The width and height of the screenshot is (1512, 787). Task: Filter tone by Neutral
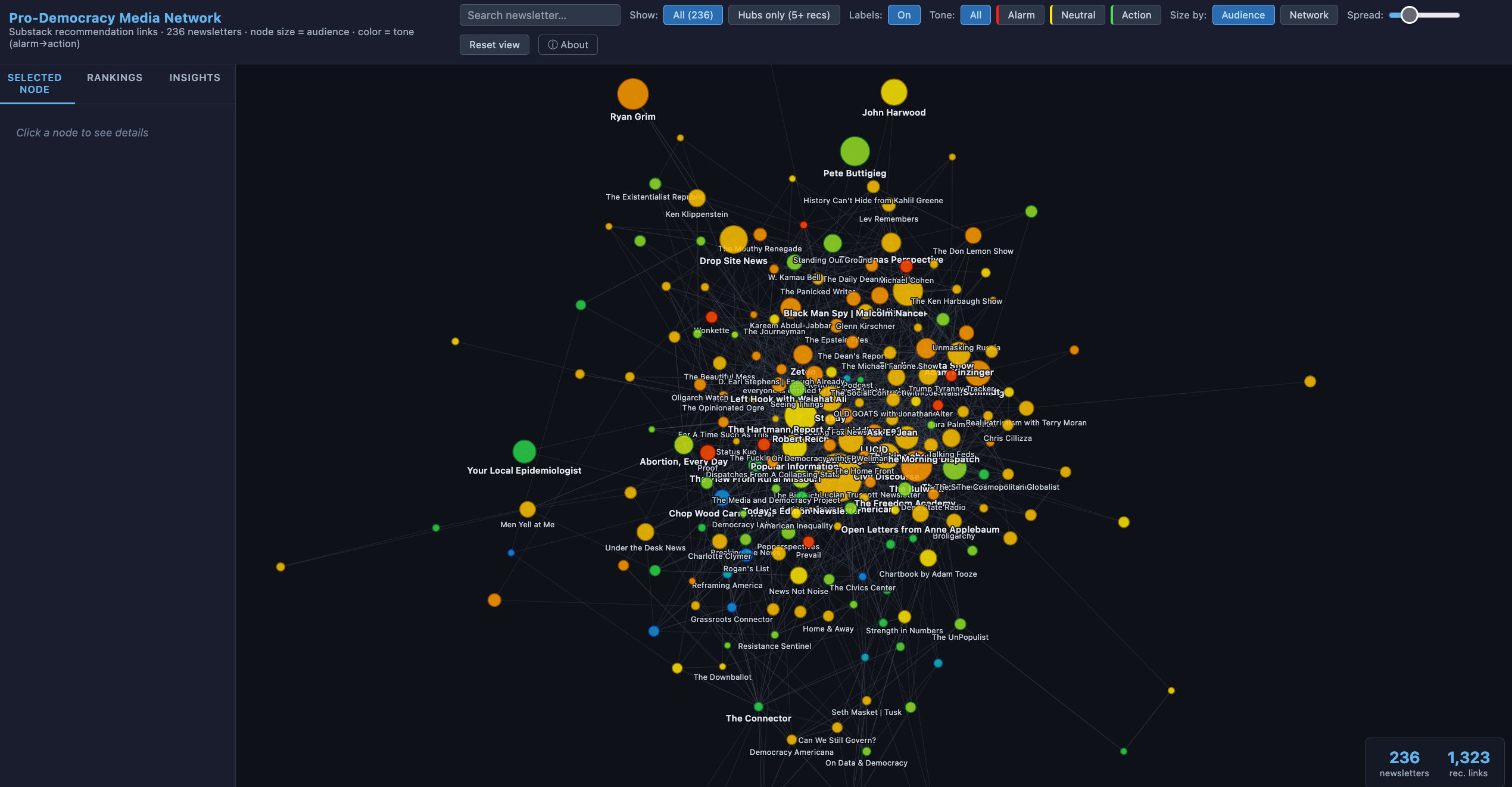pos(1077,15)
